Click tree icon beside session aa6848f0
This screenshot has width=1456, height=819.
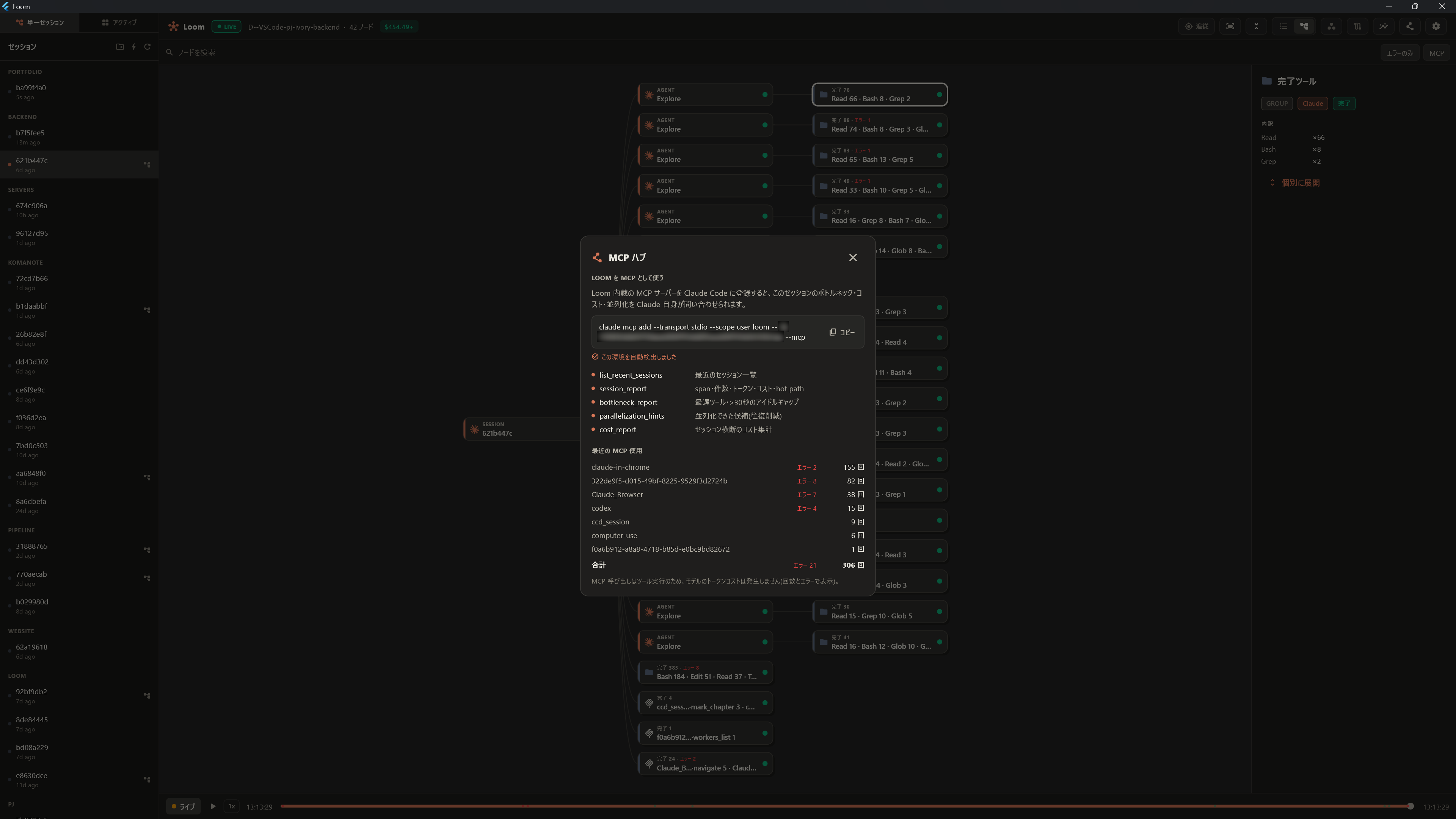147,478
